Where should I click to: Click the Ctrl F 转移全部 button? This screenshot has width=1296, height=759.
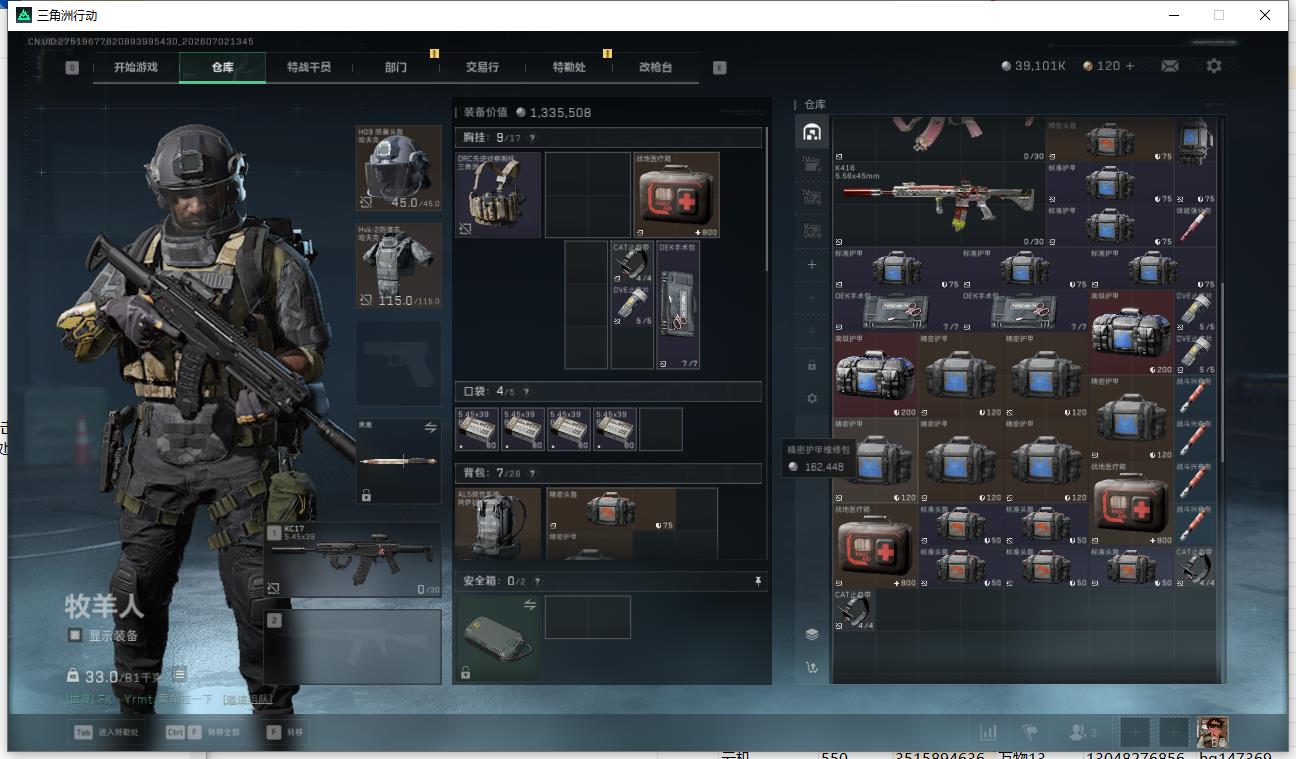204,732
